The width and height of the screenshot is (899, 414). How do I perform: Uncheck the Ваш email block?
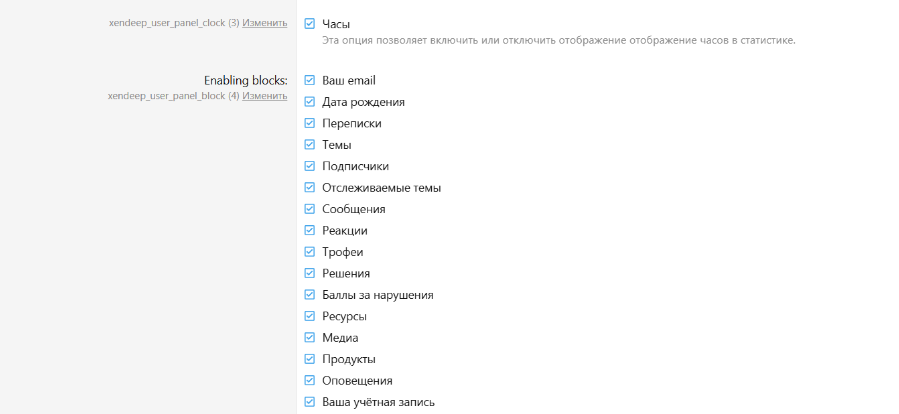point(310,80)
